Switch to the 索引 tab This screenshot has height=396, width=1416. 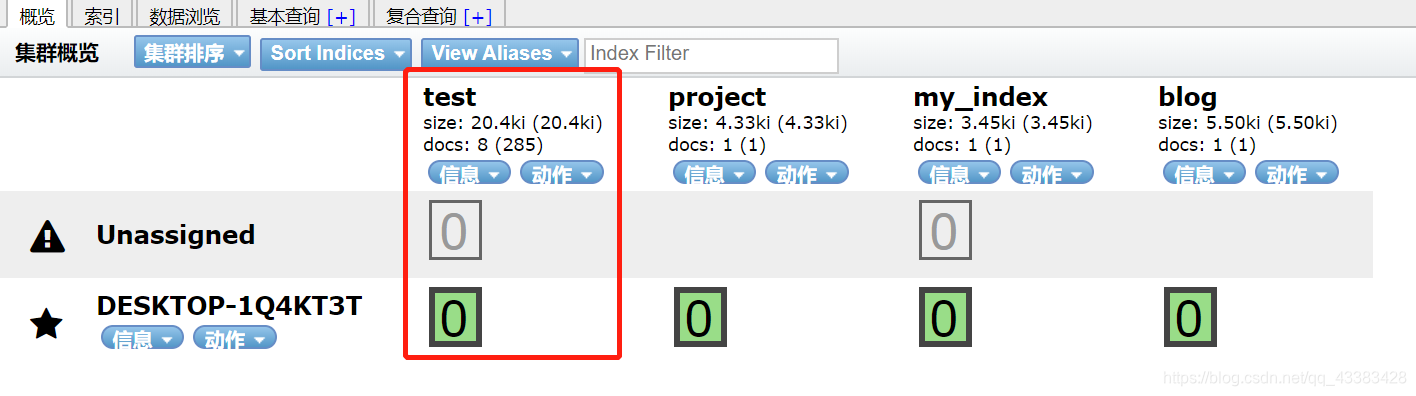click(104, 15)
